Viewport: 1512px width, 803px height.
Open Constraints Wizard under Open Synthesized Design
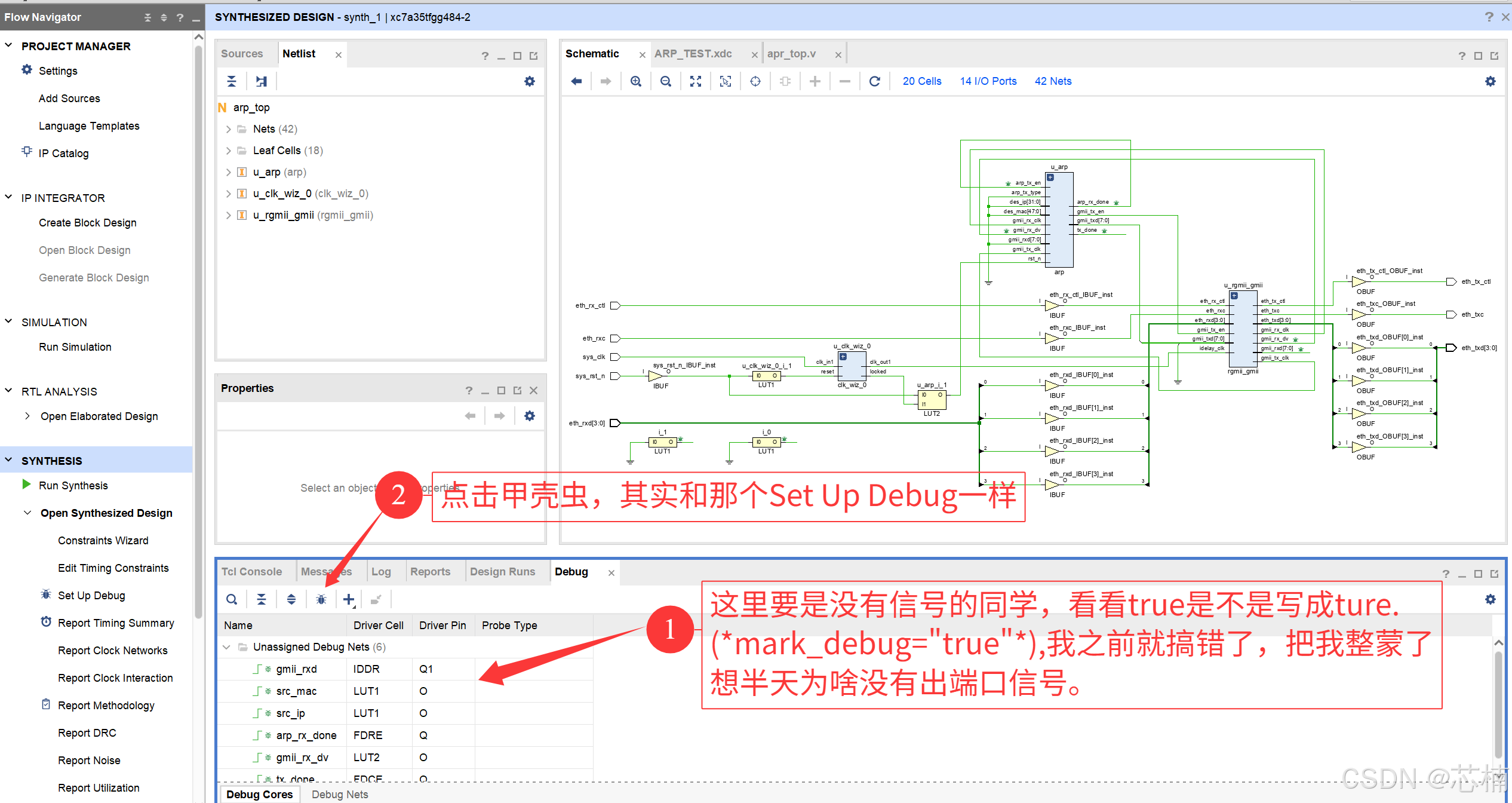tap(103, 540)
